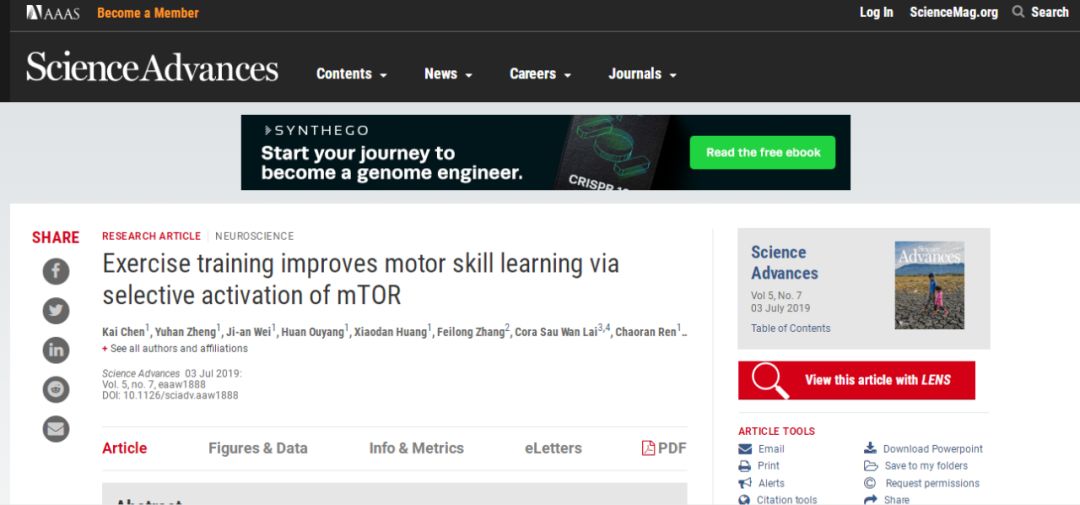The height and width of the screenshot is (505, 1080).
Task: Open the Careers dropdown menu
Action: click(540, 74)
